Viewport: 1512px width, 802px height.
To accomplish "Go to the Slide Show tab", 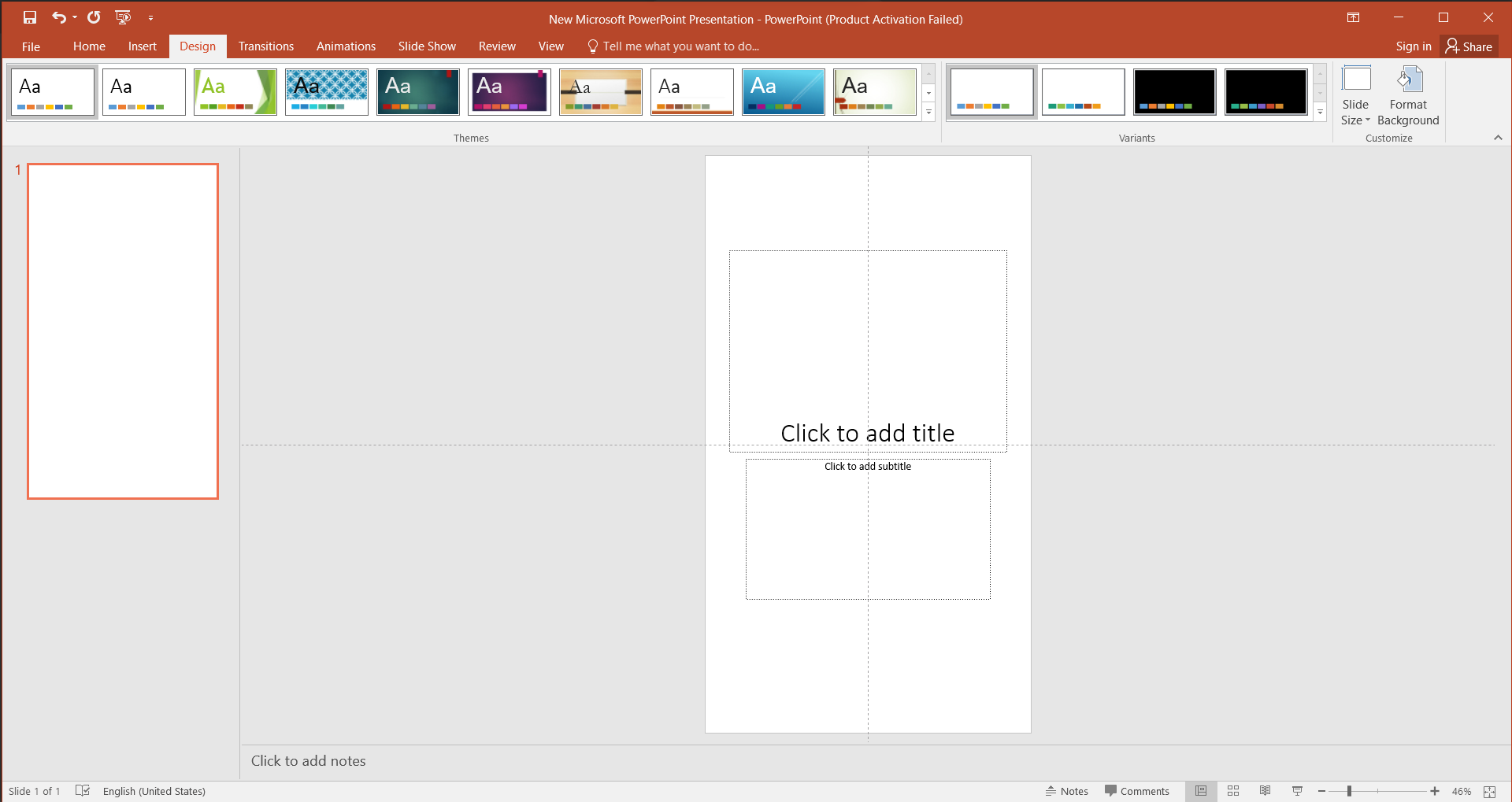I will [427, 46].
